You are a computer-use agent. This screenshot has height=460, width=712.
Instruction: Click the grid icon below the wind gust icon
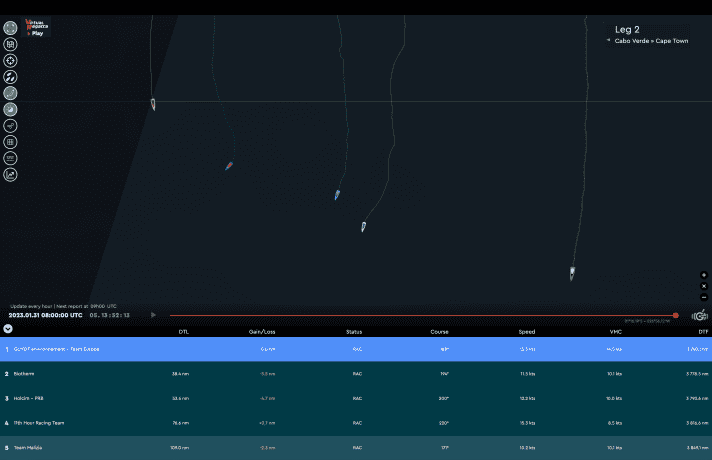pos(10,142)
